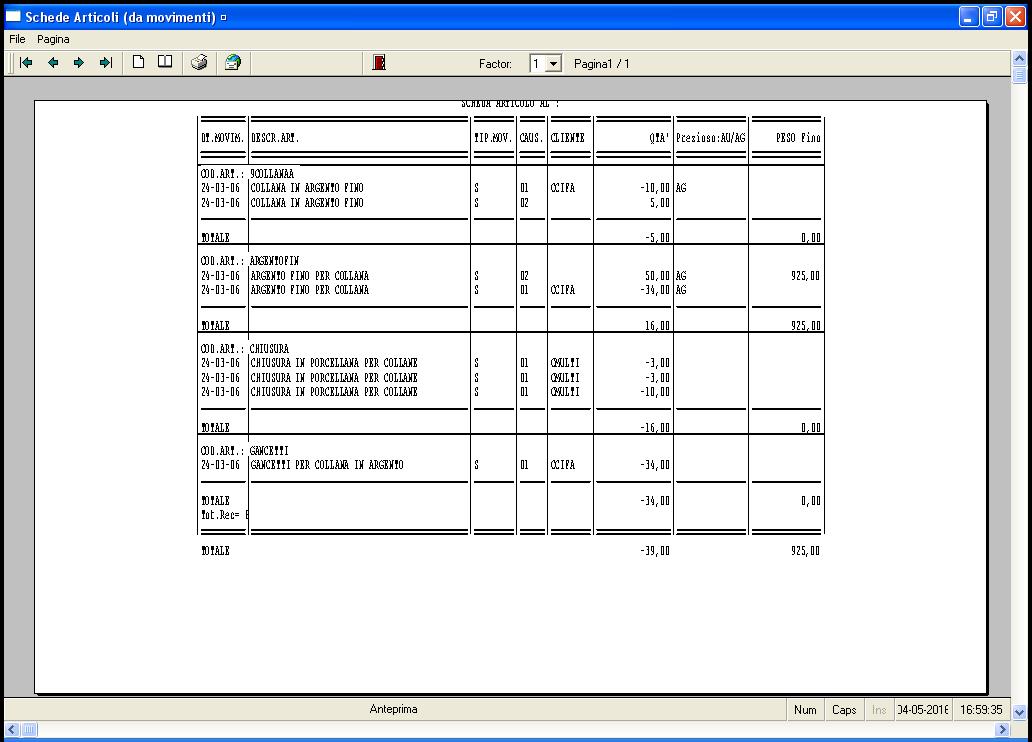
Task: Click the vertical scrollbar down arrow
Action: tap(1019, 712)
